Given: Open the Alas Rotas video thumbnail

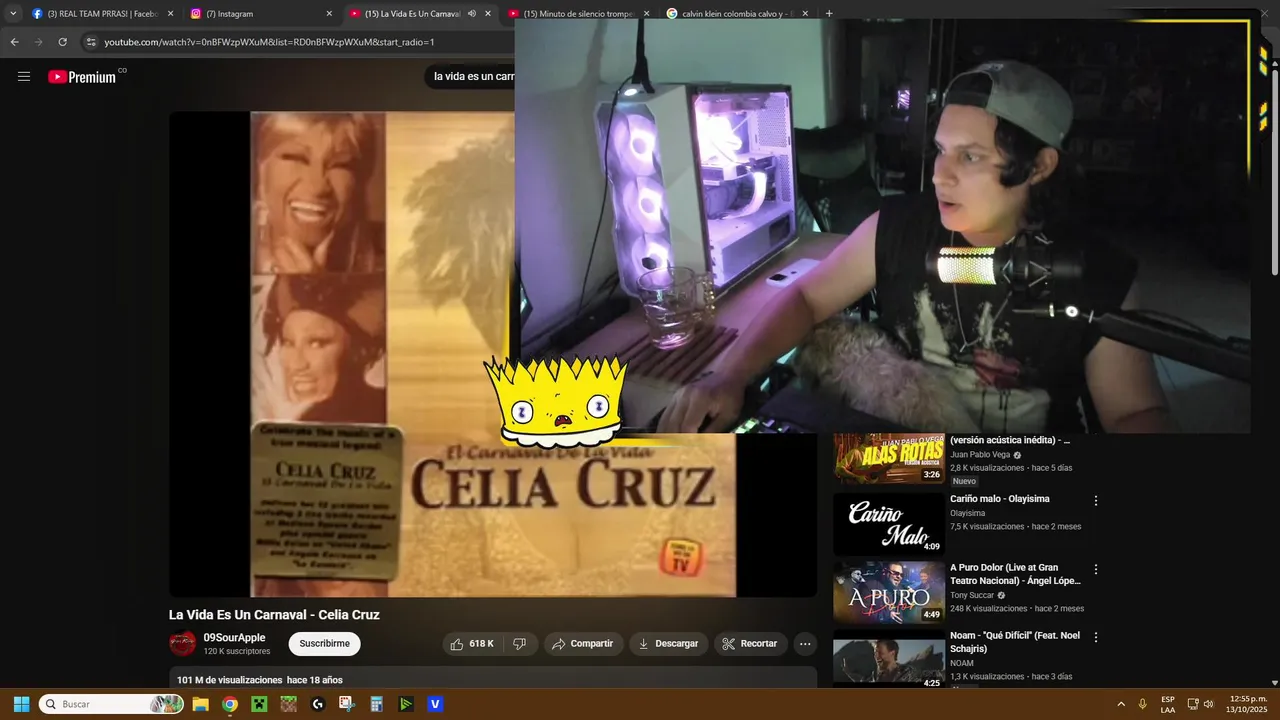Looking at the screenshot, I should (x=889, y=458).
